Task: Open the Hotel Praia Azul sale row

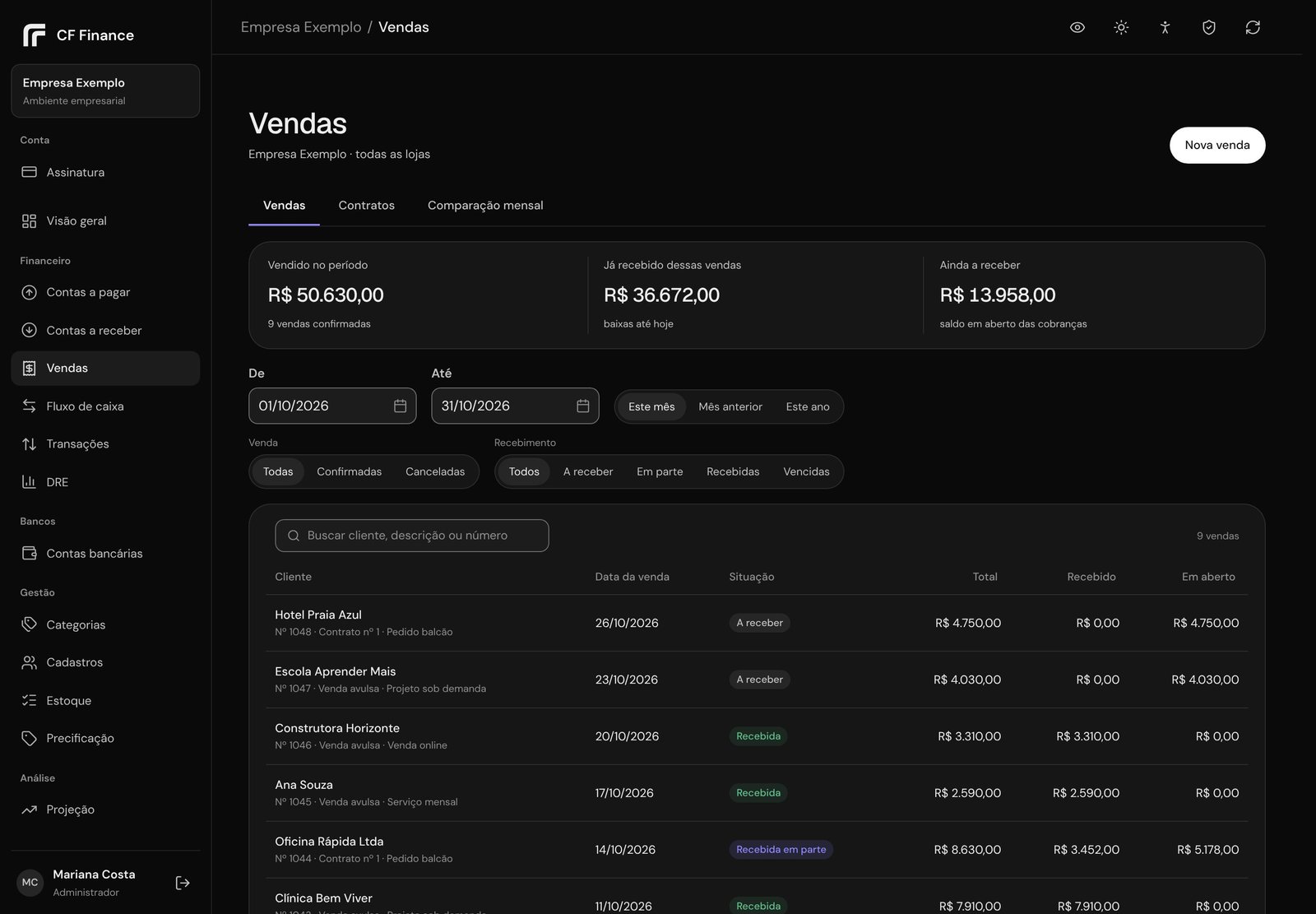Action: pos(757,623)
